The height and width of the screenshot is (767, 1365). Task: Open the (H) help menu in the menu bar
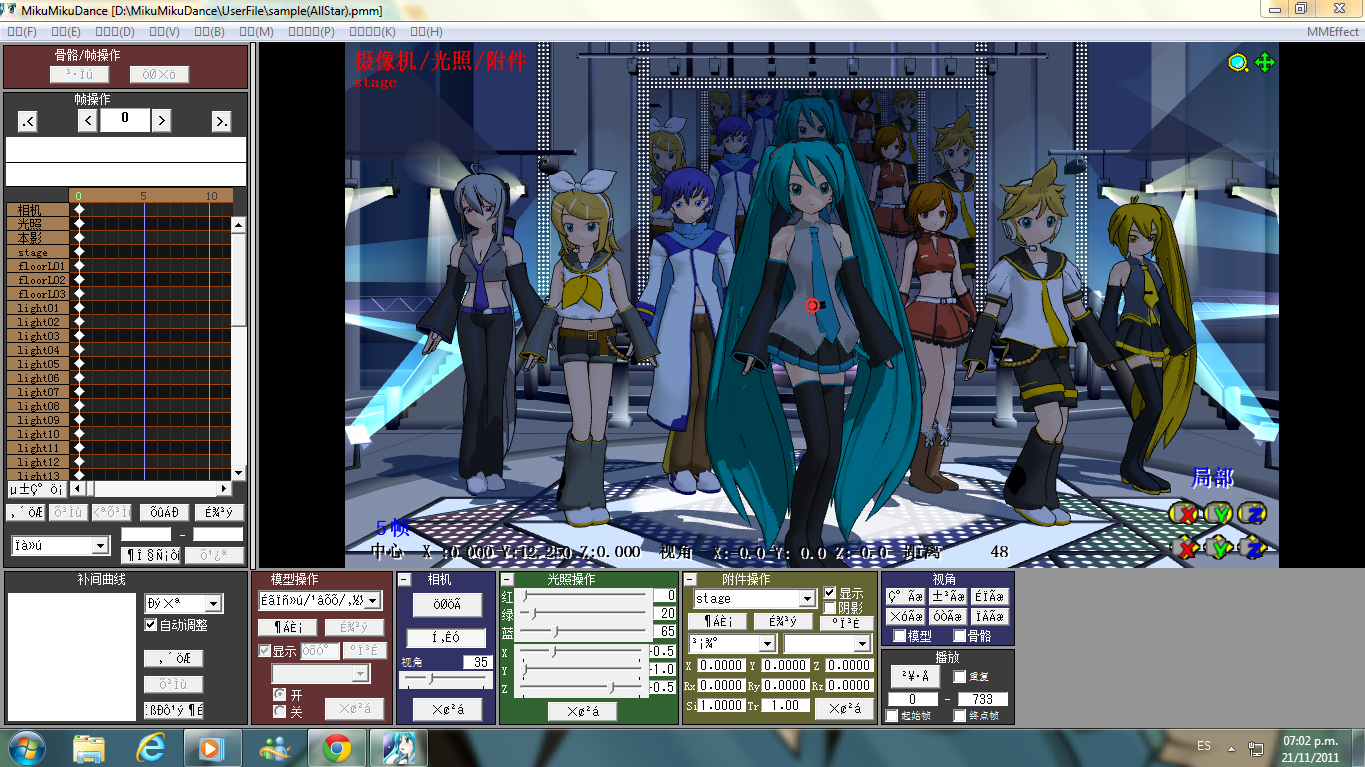[426, 32]
